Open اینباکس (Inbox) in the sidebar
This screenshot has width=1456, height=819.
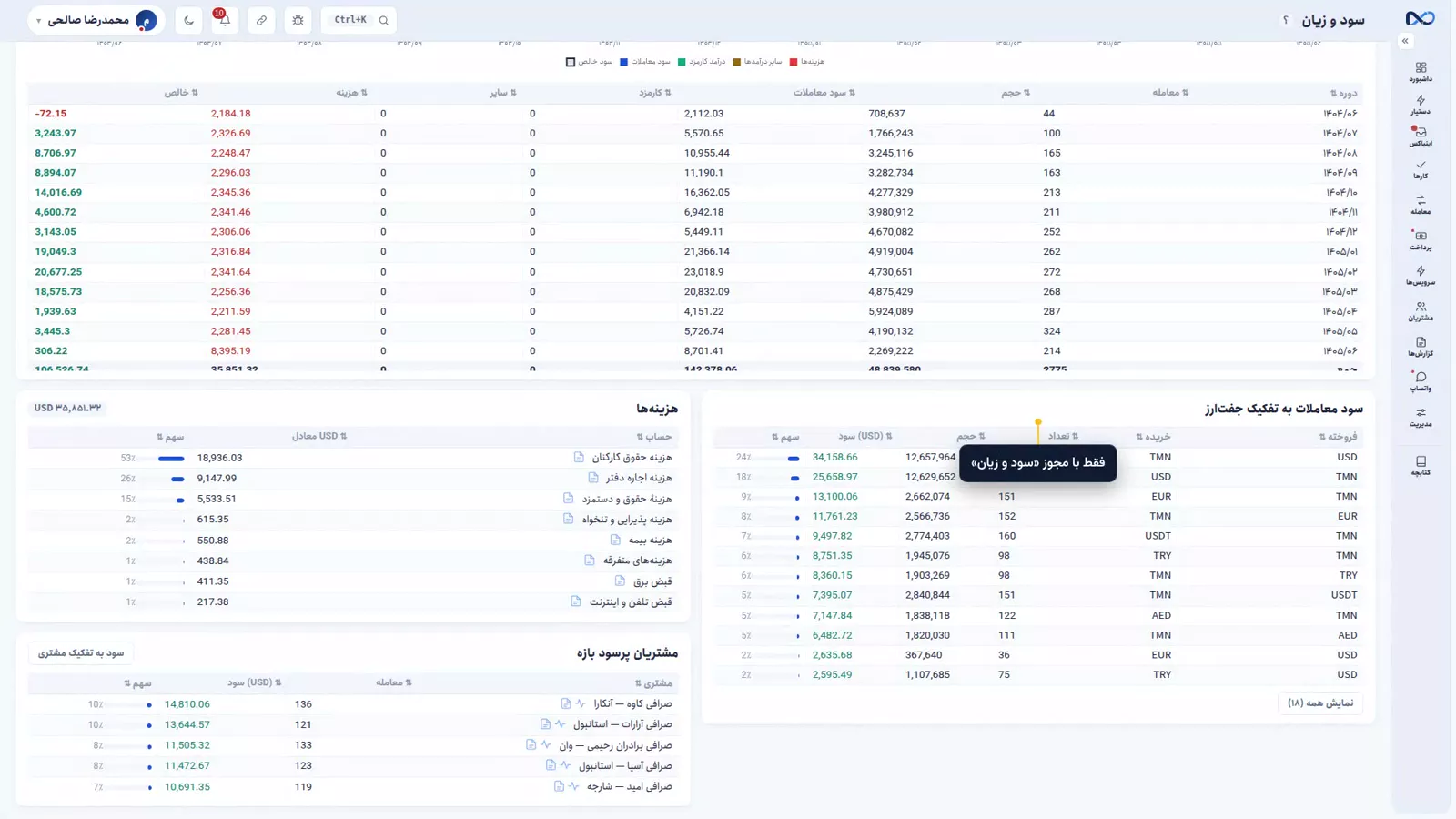click(1421, 136)
